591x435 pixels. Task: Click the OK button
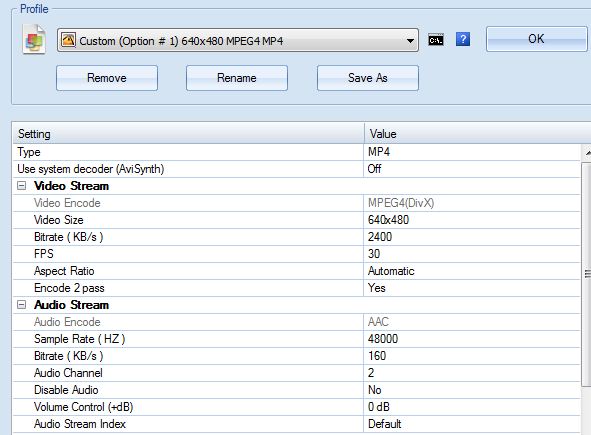pyautogui.click(x=536, y=39)
